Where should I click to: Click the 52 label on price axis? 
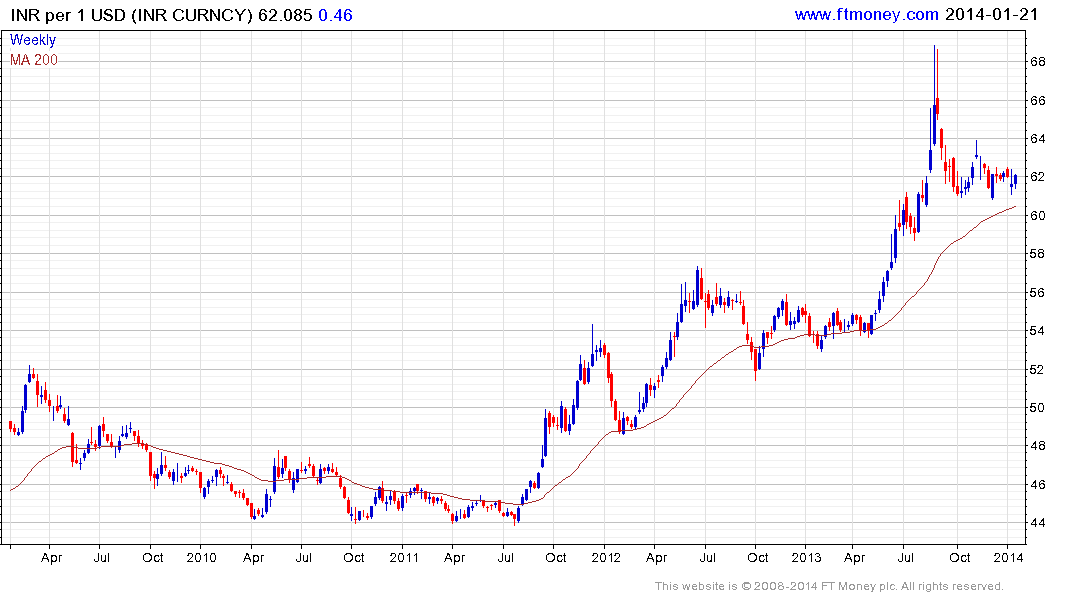pyautogui.click(x=1037, y=370)
